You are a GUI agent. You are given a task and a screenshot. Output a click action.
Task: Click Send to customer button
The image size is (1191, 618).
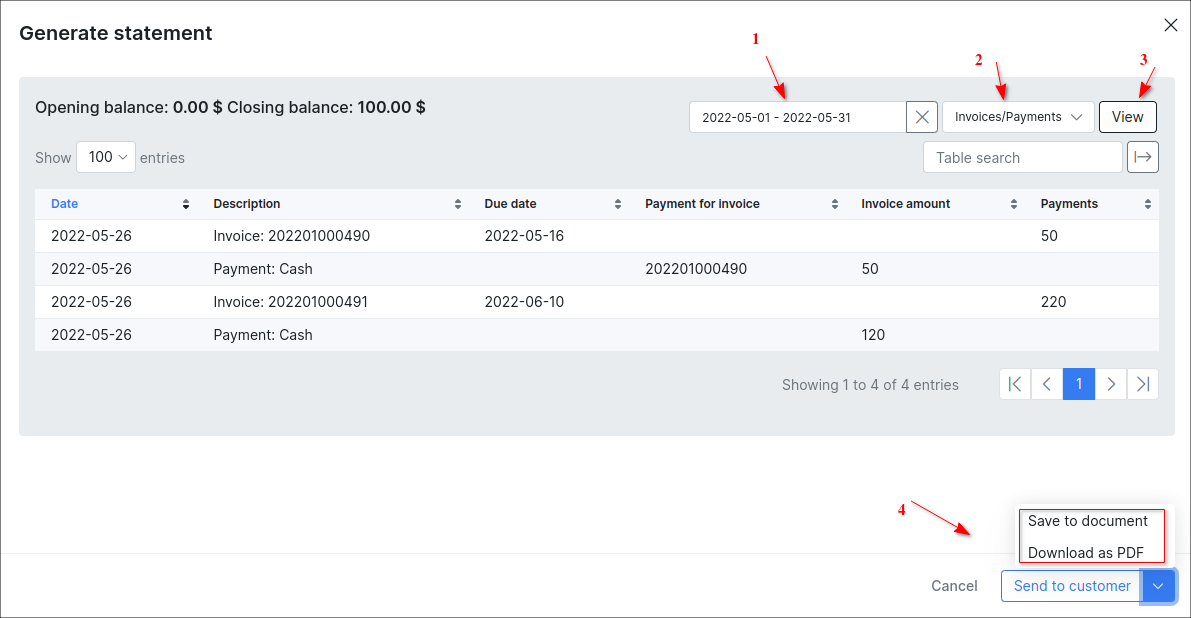(x=1071, y=586)
